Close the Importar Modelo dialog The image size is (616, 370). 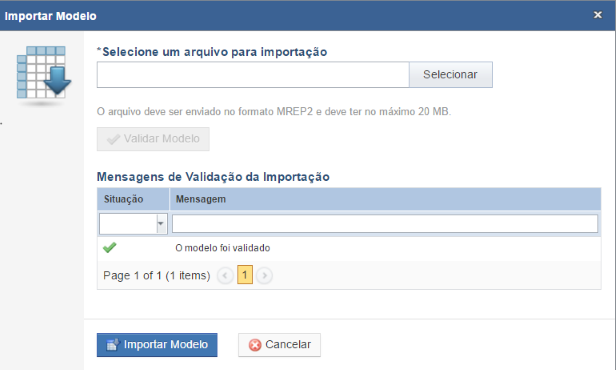pyautogui.click(x=598, y=15)
